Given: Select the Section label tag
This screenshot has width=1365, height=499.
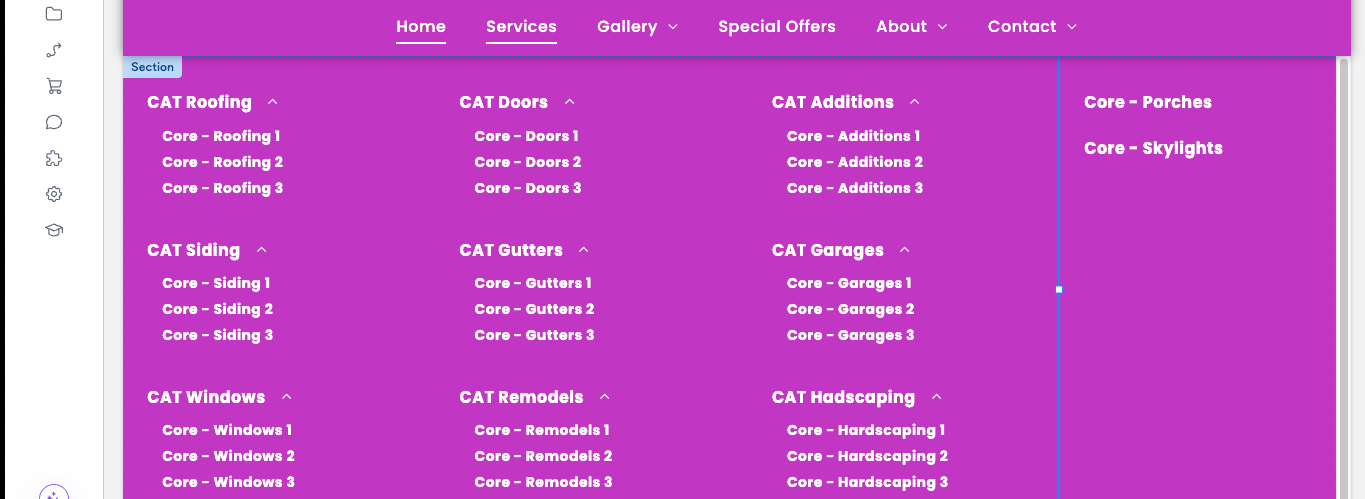Looking at the screenshot, I should tap(152, 67).
